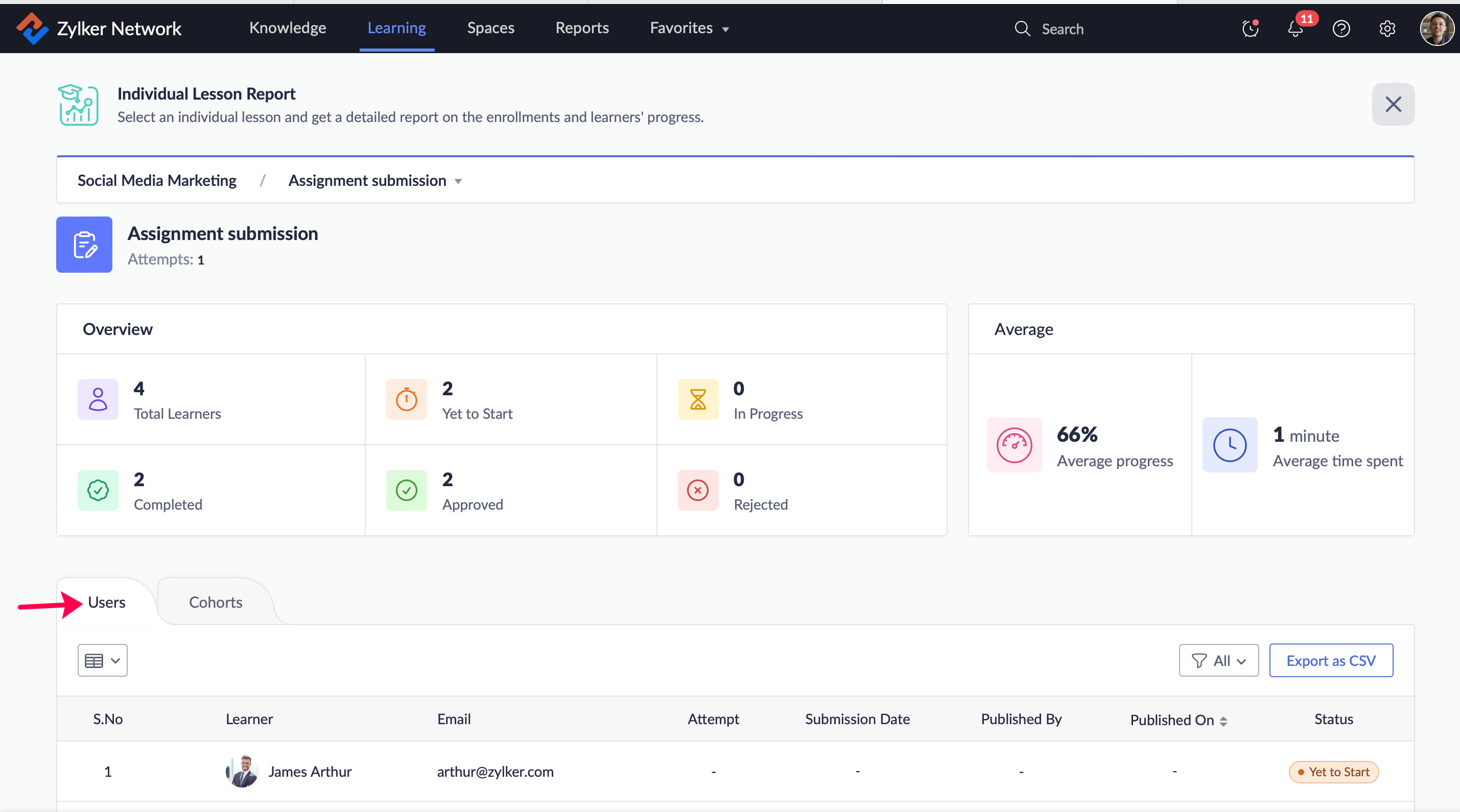The image size is (1460, 812).
Task: Click the Total Learners person icon
Action: tap(98, 399)
